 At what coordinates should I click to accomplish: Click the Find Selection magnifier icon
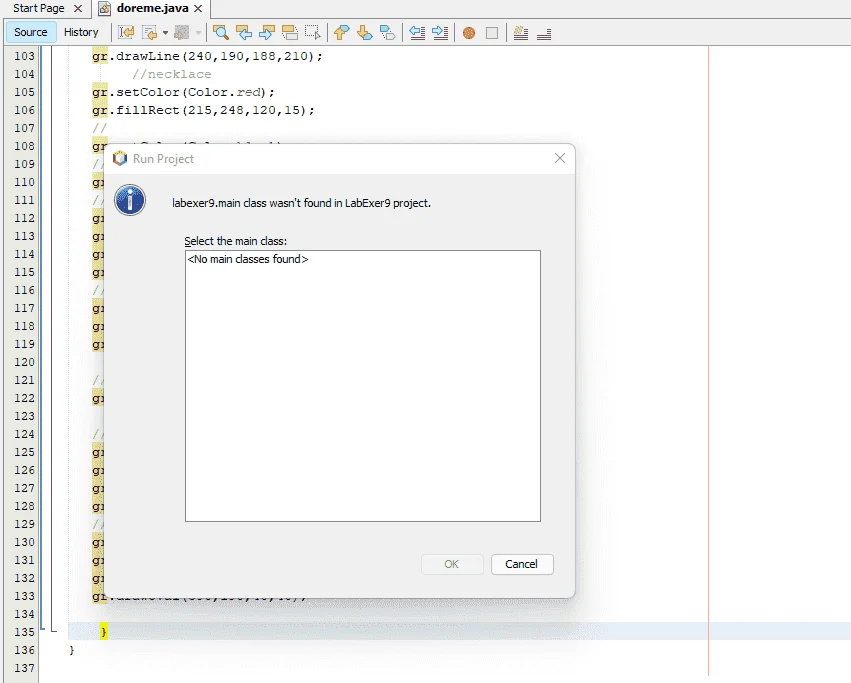220,33
